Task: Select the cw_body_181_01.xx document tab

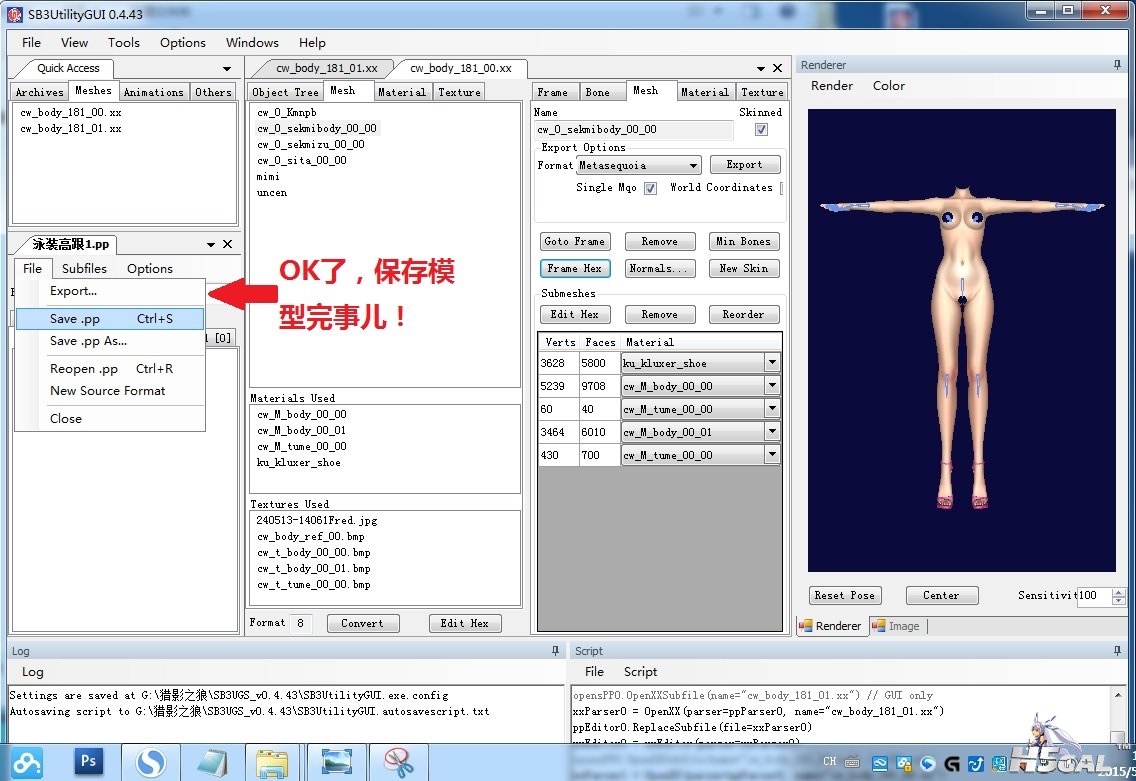Action: pyautogui.click(x=327, y=68)
